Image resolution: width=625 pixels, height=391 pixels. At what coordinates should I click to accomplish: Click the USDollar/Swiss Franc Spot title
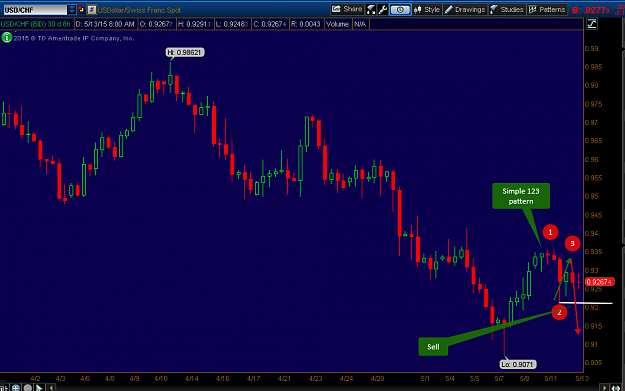click(x=139, y=10)
